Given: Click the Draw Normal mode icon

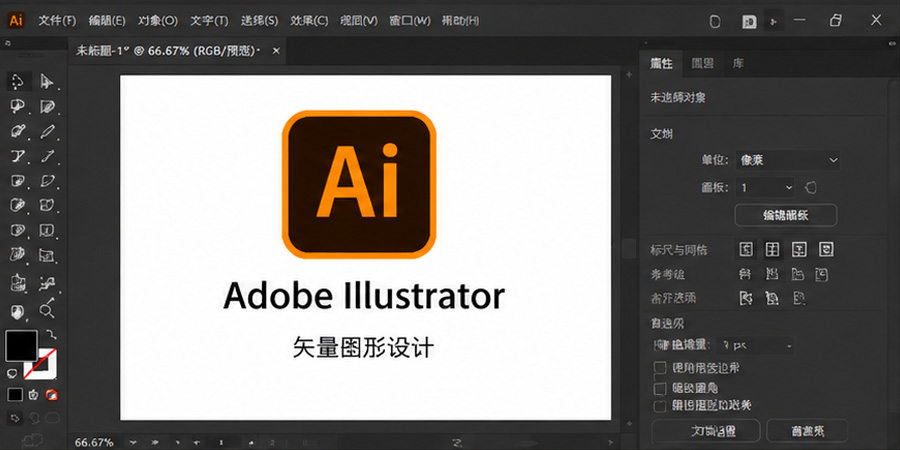Looking at the screenshot, I should coord(15,417).
